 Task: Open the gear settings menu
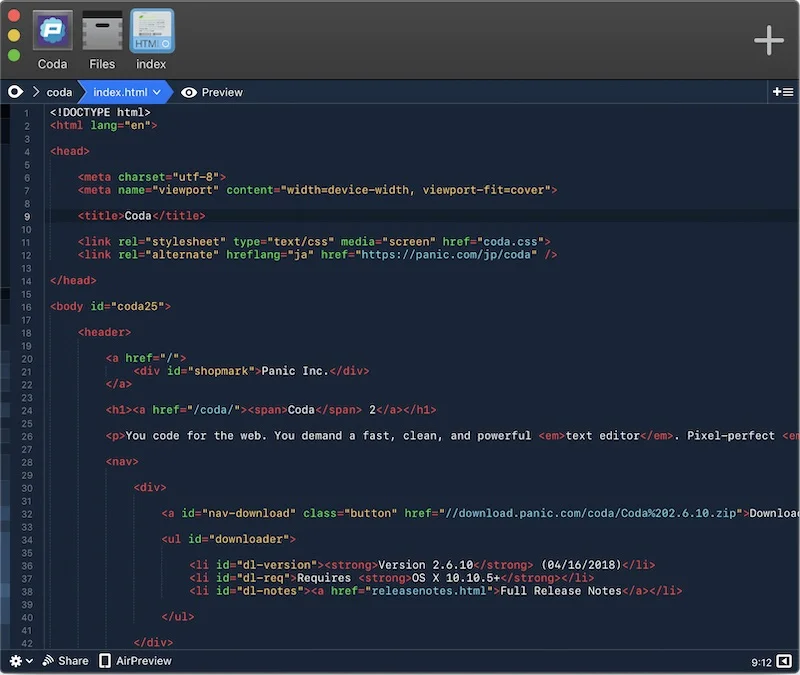[x=21, y=661]
